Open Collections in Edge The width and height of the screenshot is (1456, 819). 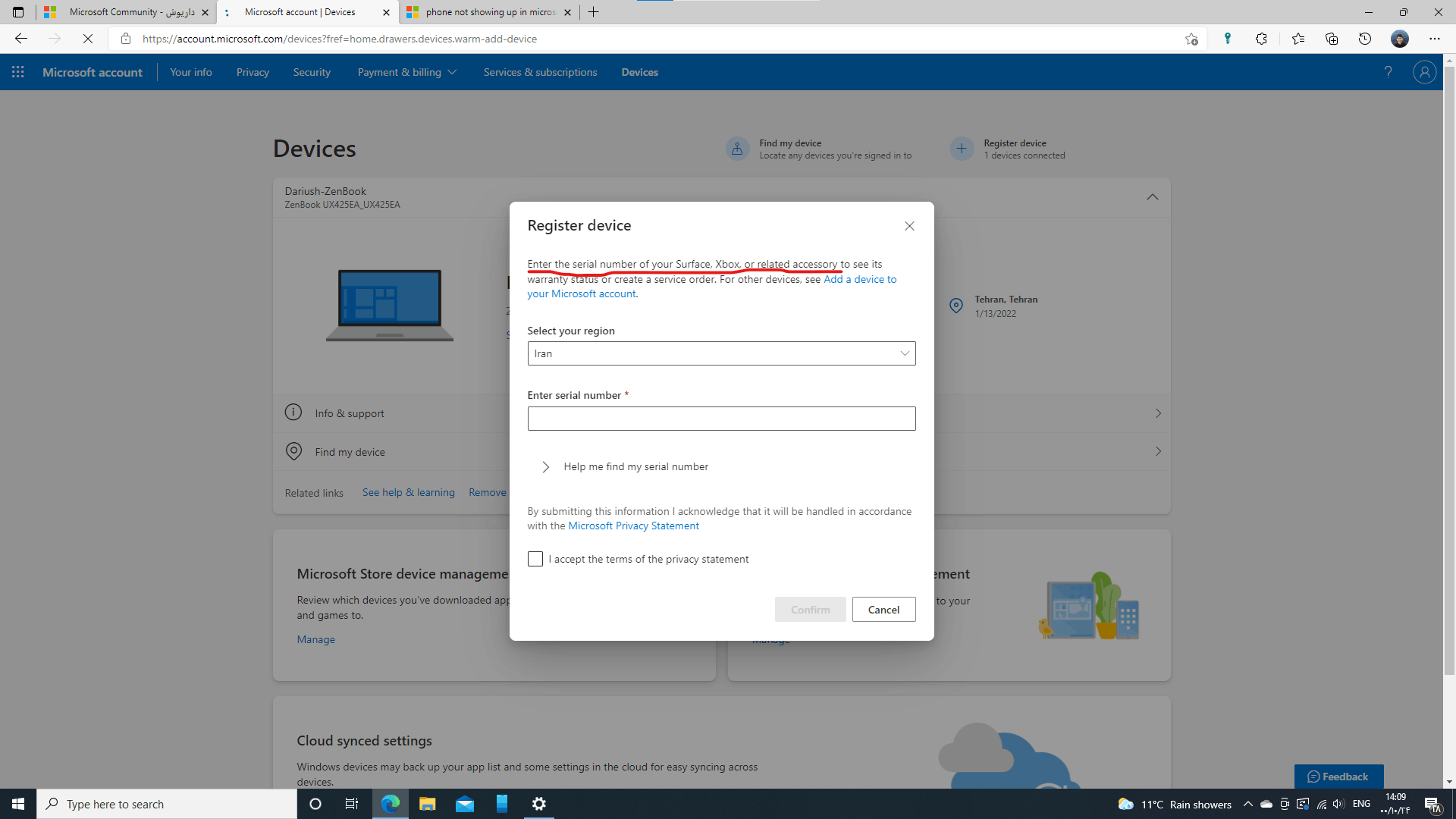click(1332, 39)
